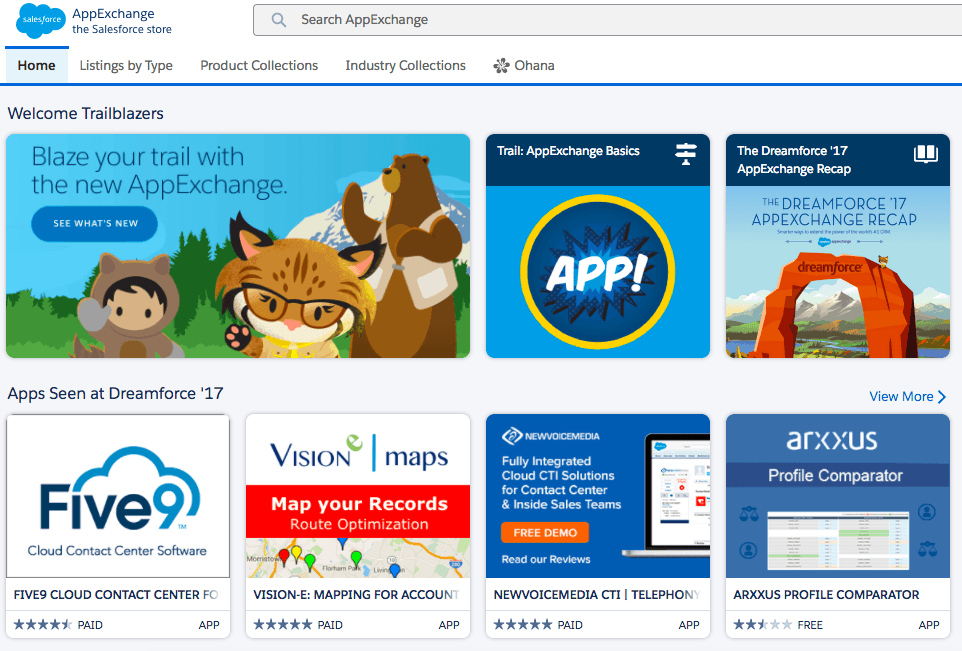Image resolution: width=962 pixels, height=651 pixels.
Task: Click the Arxxus star rating
Action: click(763, 625)
